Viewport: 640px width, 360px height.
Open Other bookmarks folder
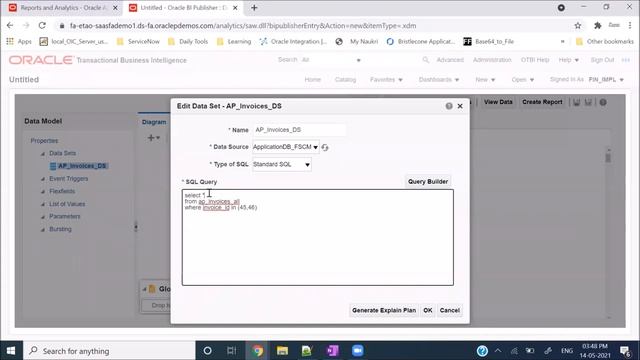[x=604, y=42]
